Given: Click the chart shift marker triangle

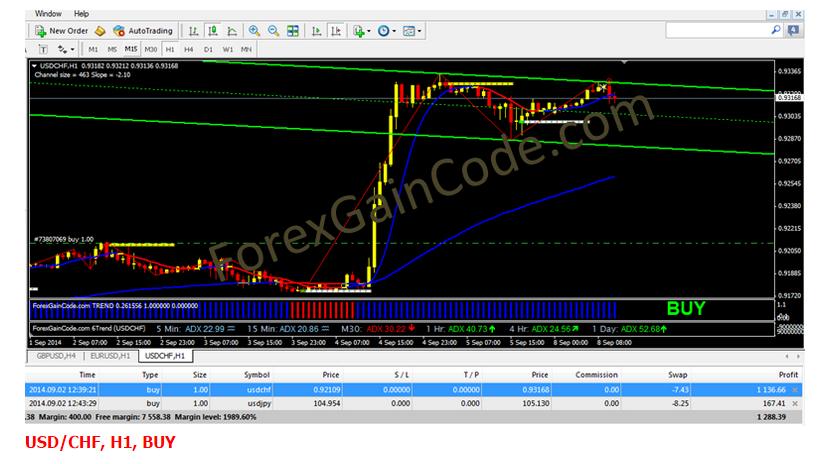Looking at the screenshot, I should pyautogui.click(x=624, y=62).
